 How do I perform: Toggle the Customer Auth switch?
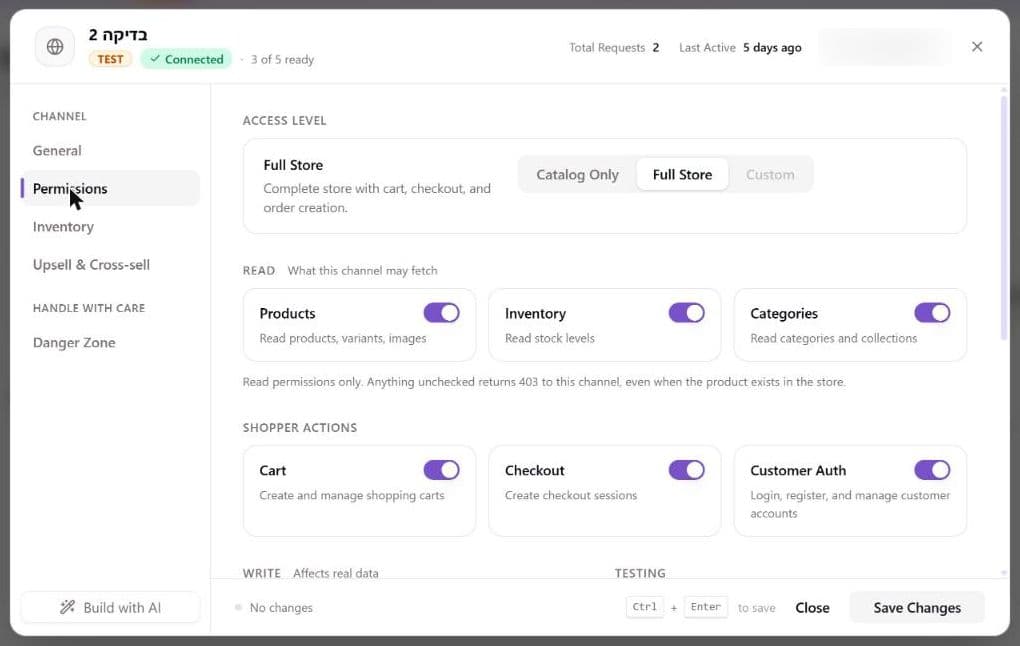[x=932, y=470]
